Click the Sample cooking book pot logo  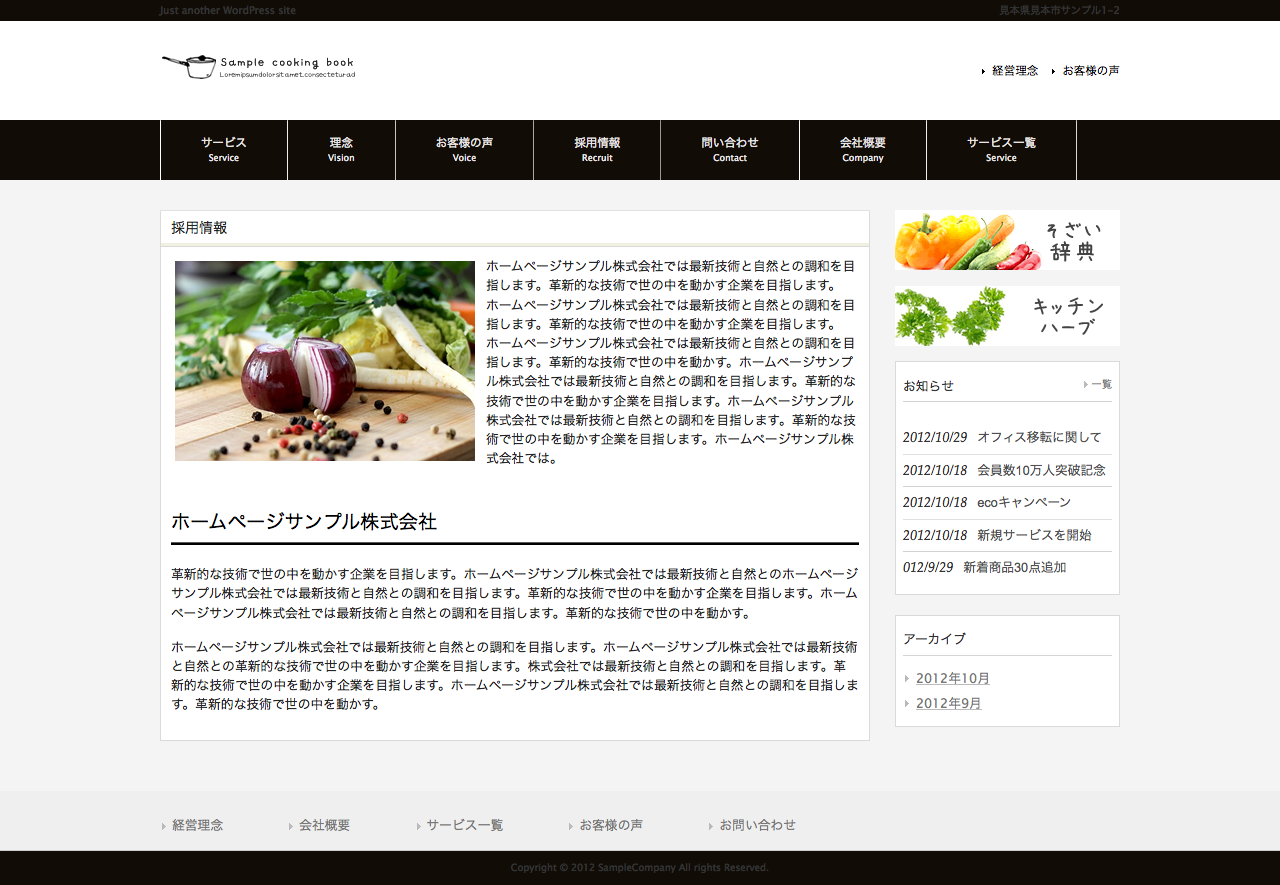[x=258, y=67]
